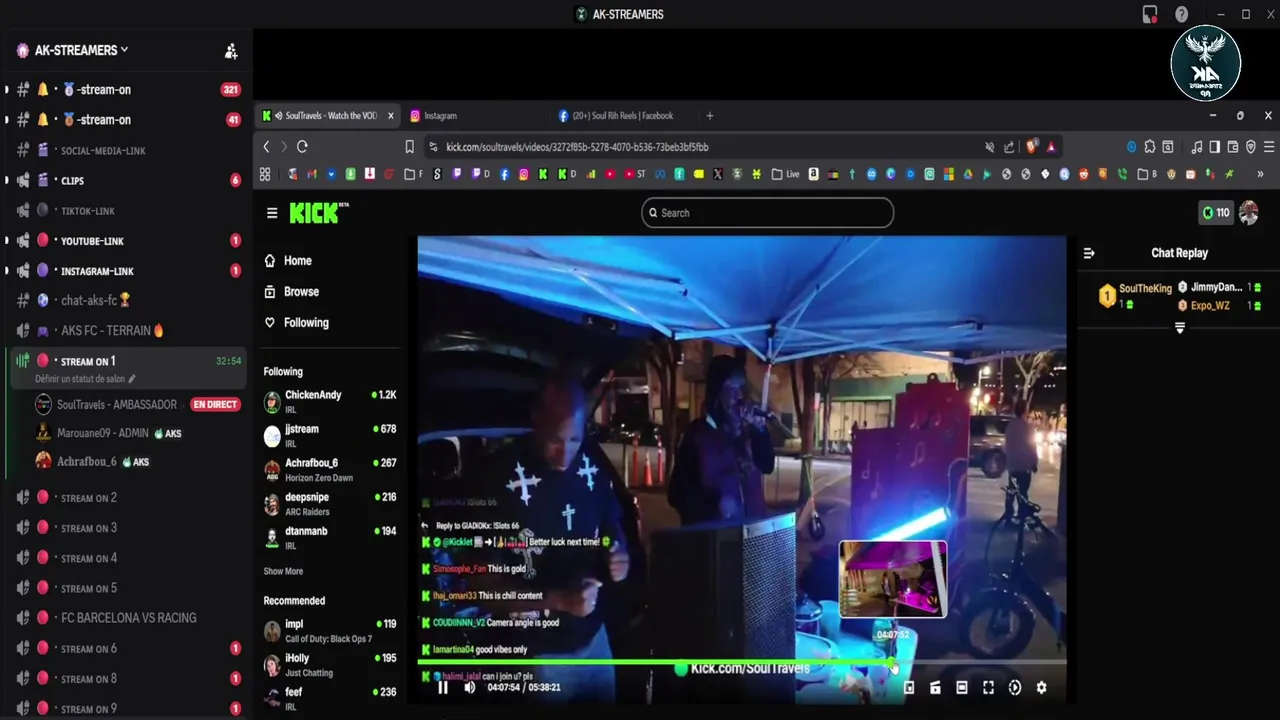The image size is (1280, 720).
Task: Open Kick profile avatar menu
Action: point(1248,212)
